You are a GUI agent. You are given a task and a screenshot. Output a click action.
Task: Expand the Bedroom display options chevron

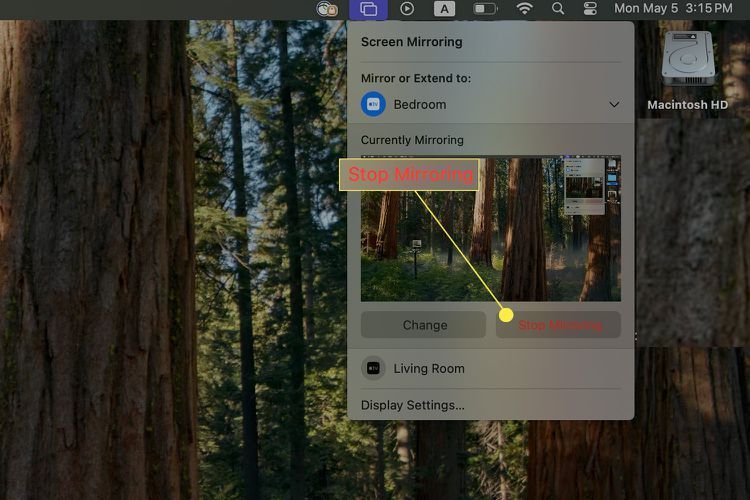614,104
